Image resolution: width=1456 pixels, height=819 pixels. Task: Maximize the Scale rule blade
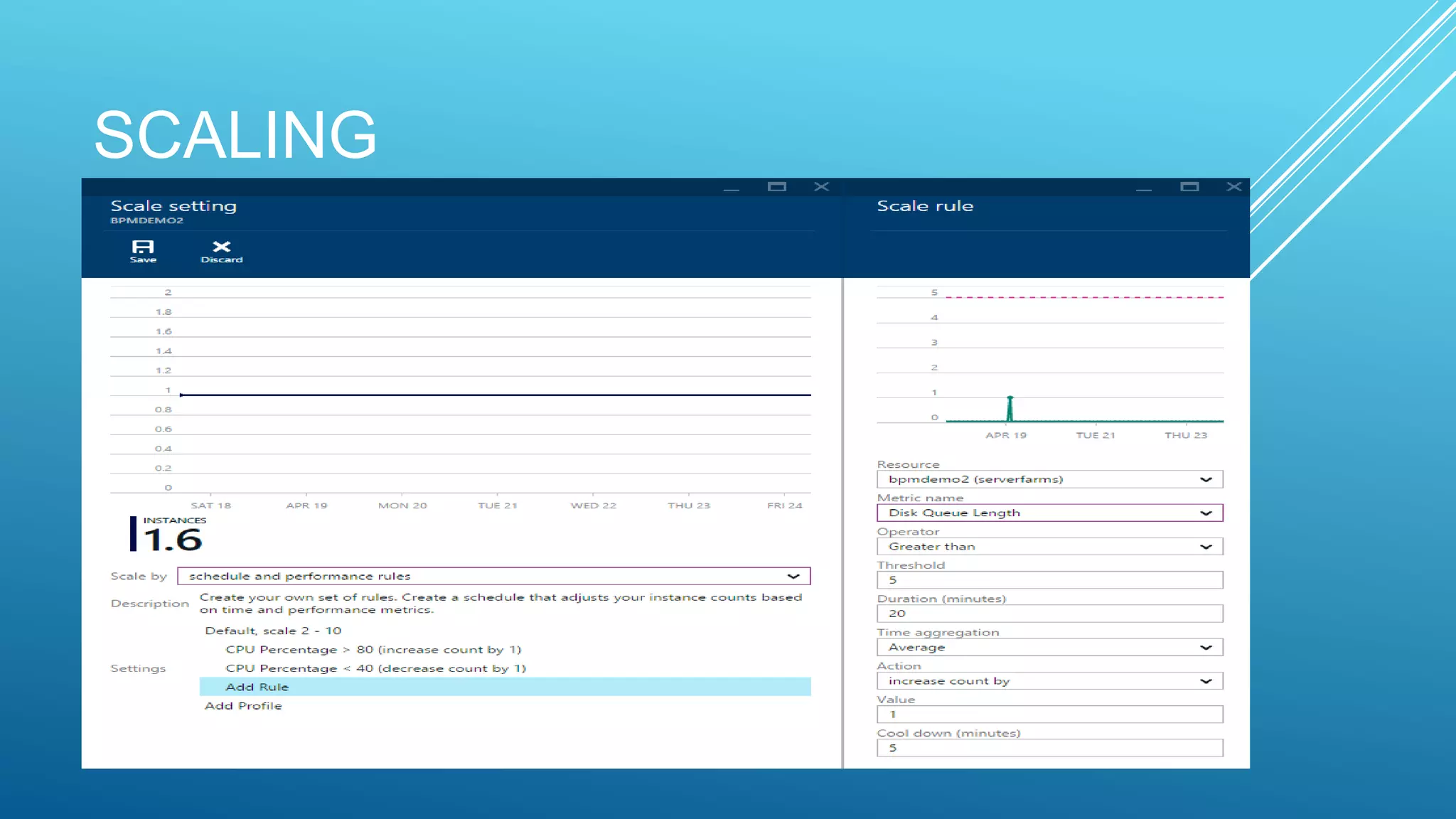click(x=1189, y=187)
